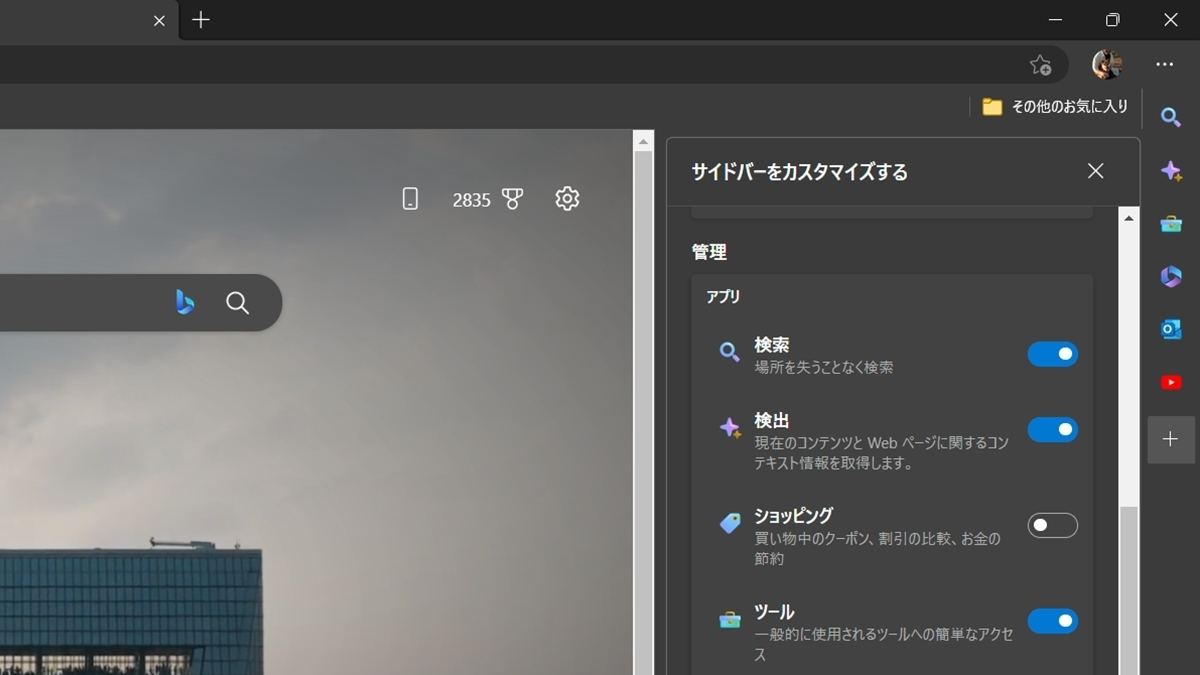The image size is (1200, 675).
Task: Click the ショッピング price tag icon in the list
Action: point(730,523)
